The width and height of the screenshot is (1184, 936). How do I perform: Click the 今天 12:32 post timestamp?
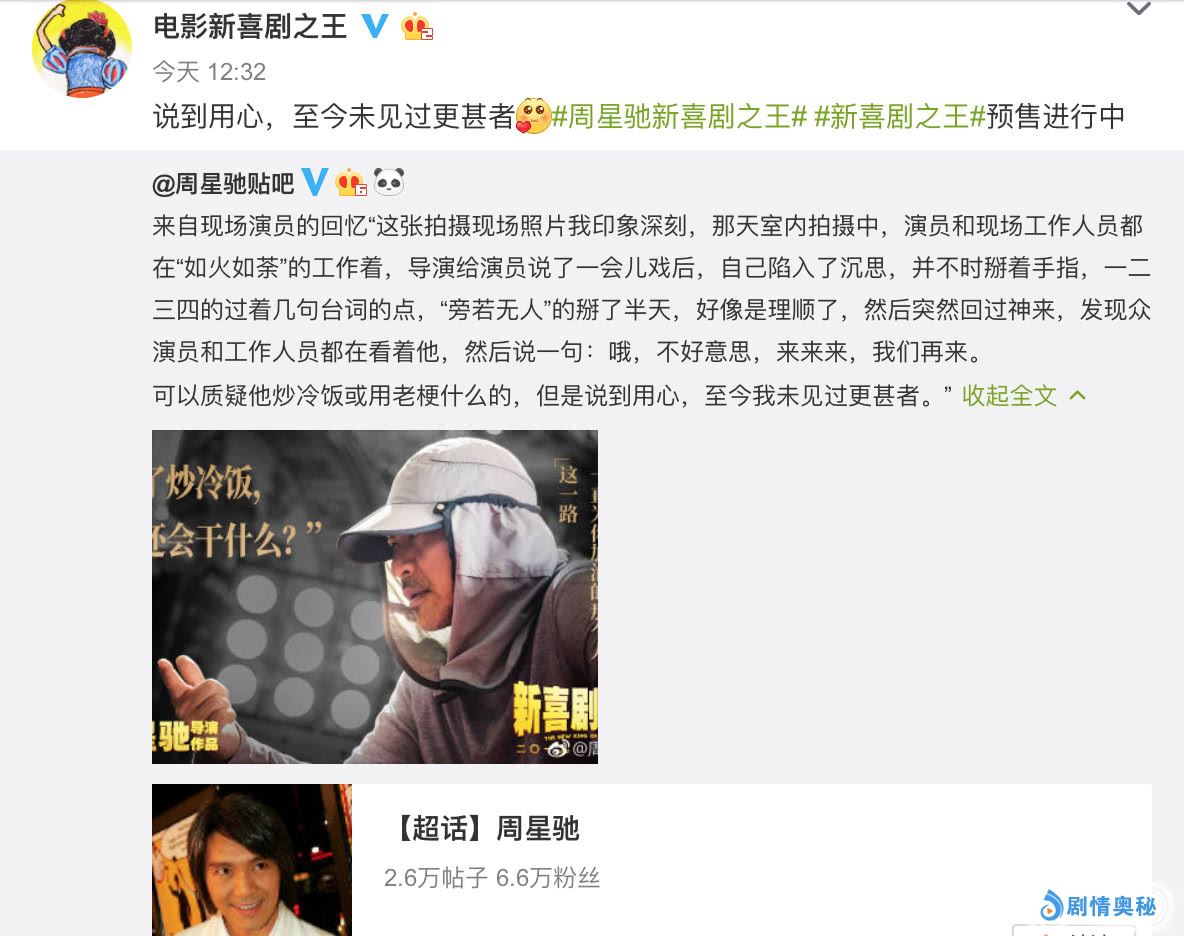click(x=209, y=72)
